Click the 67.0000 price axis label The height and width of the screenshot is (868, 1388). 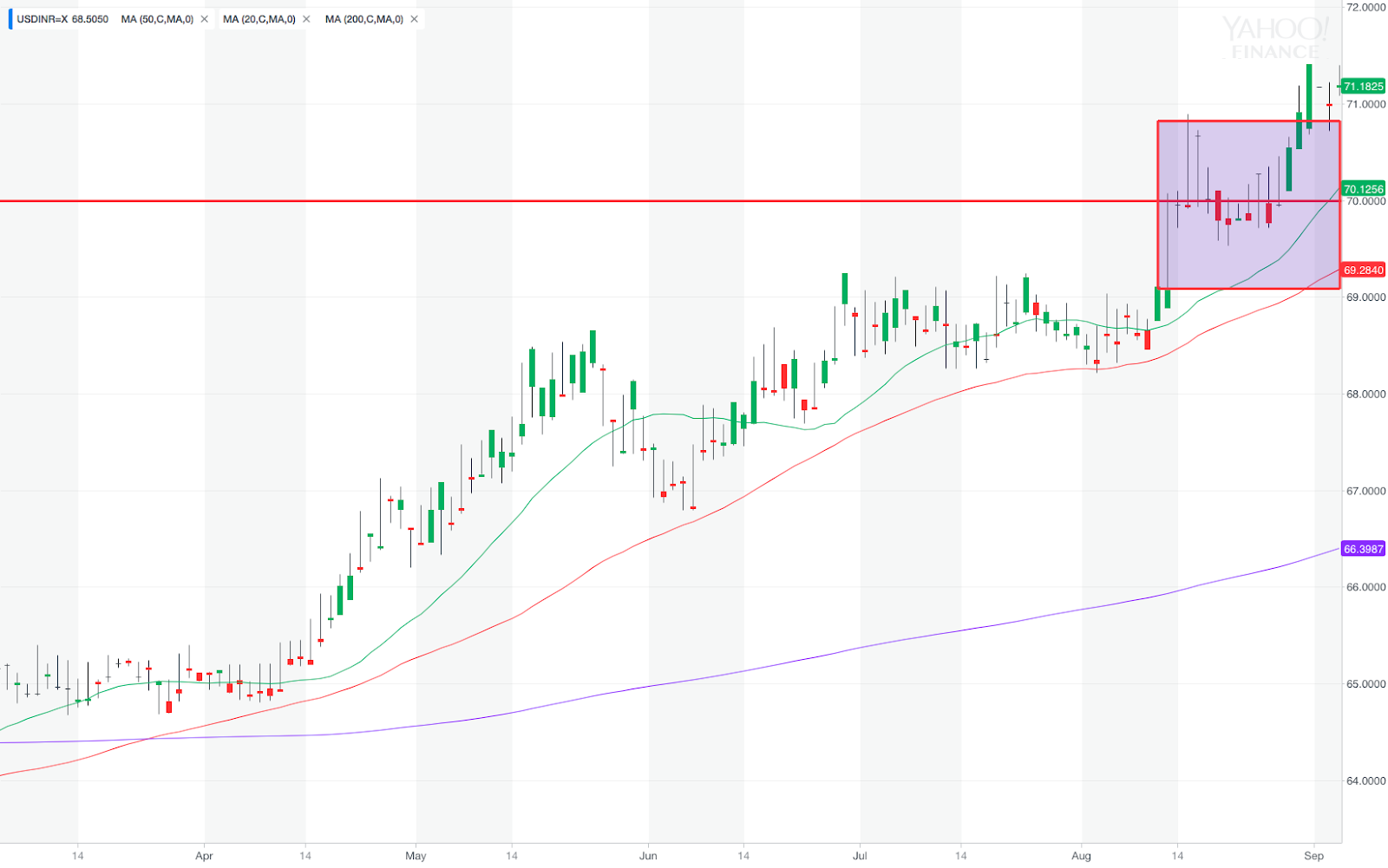click(1365, 492)
